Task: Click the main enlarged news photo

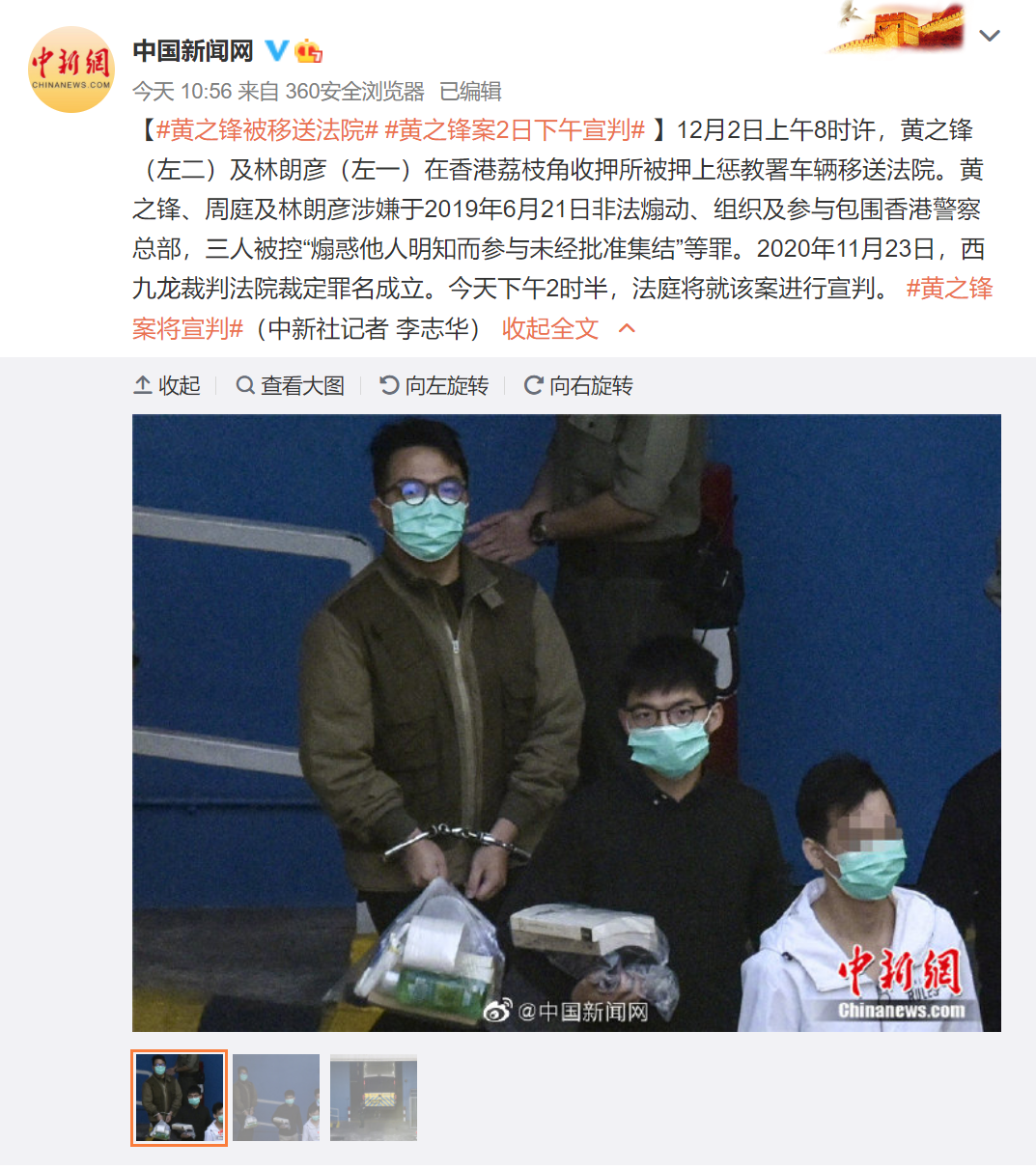Action: (x=567, y=723)
